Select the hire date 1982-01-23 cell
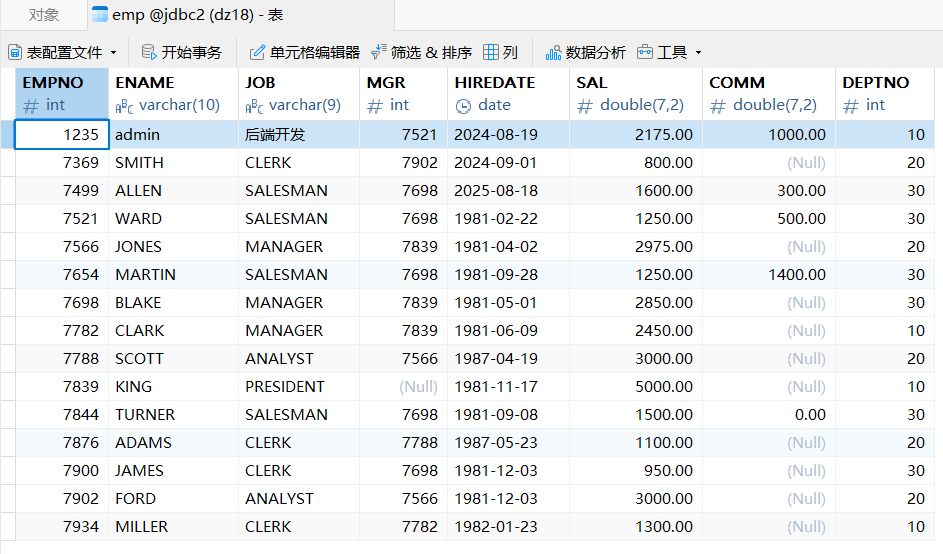Image resolution: width=943 pixels, height=554 pixels. pyautogui.click(x=508, y=526)
